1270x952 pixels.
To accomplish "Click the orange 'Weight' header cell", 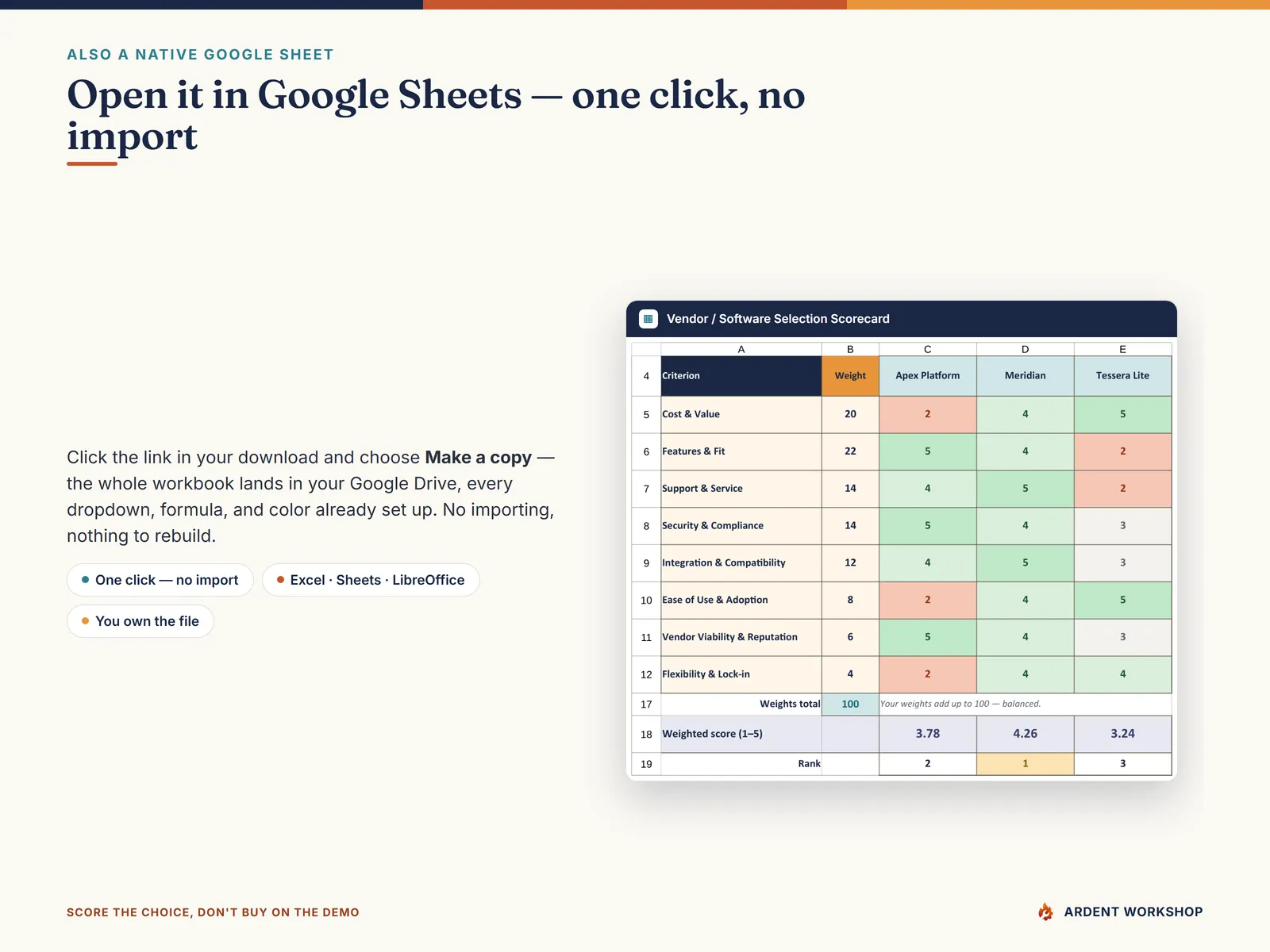I will (850, 376).
